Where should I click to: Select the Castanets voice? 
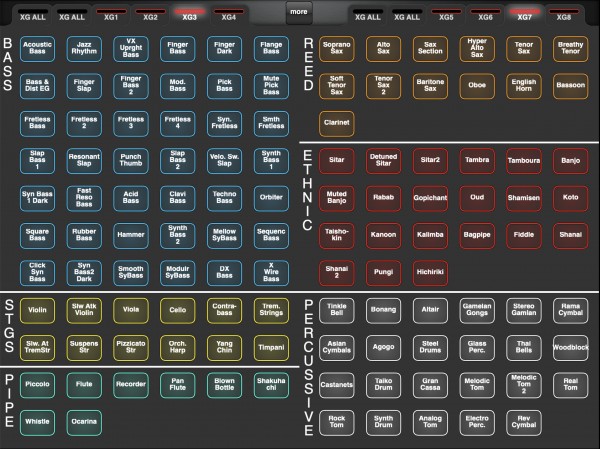(x=337, y=385)
